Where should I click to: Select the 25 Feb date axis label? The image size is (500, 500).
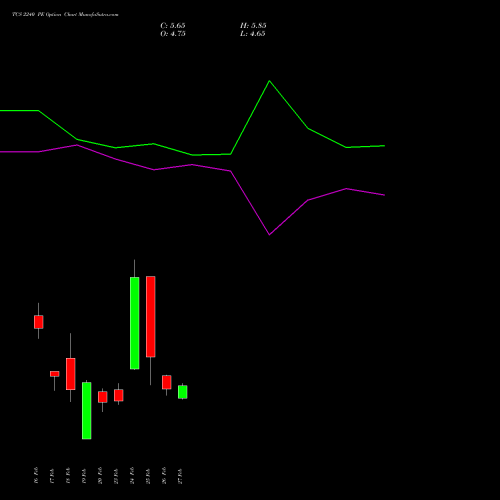pos(148,476)
